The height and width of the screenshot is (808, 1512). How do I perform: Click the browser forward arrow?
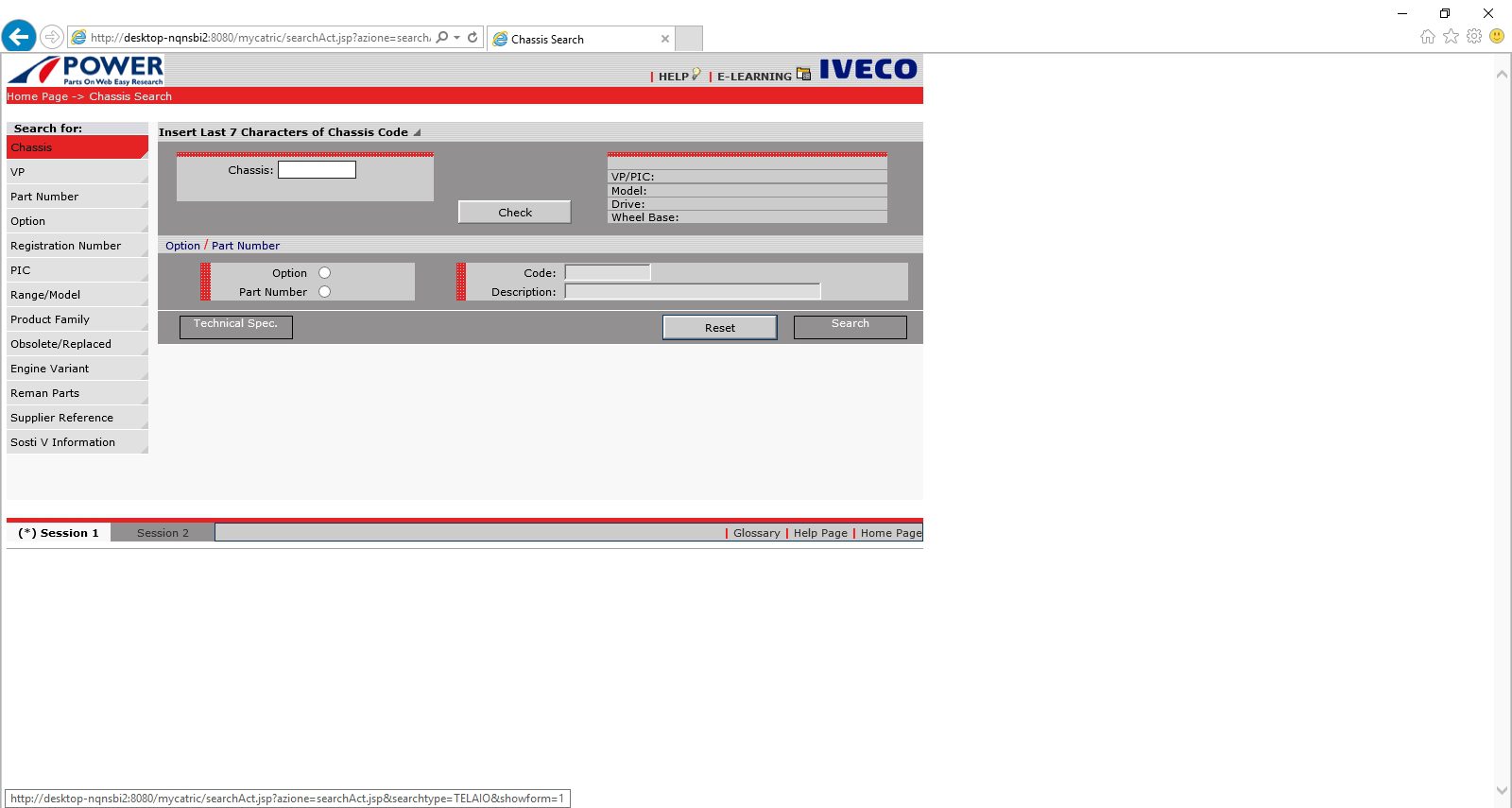[52, 38]
